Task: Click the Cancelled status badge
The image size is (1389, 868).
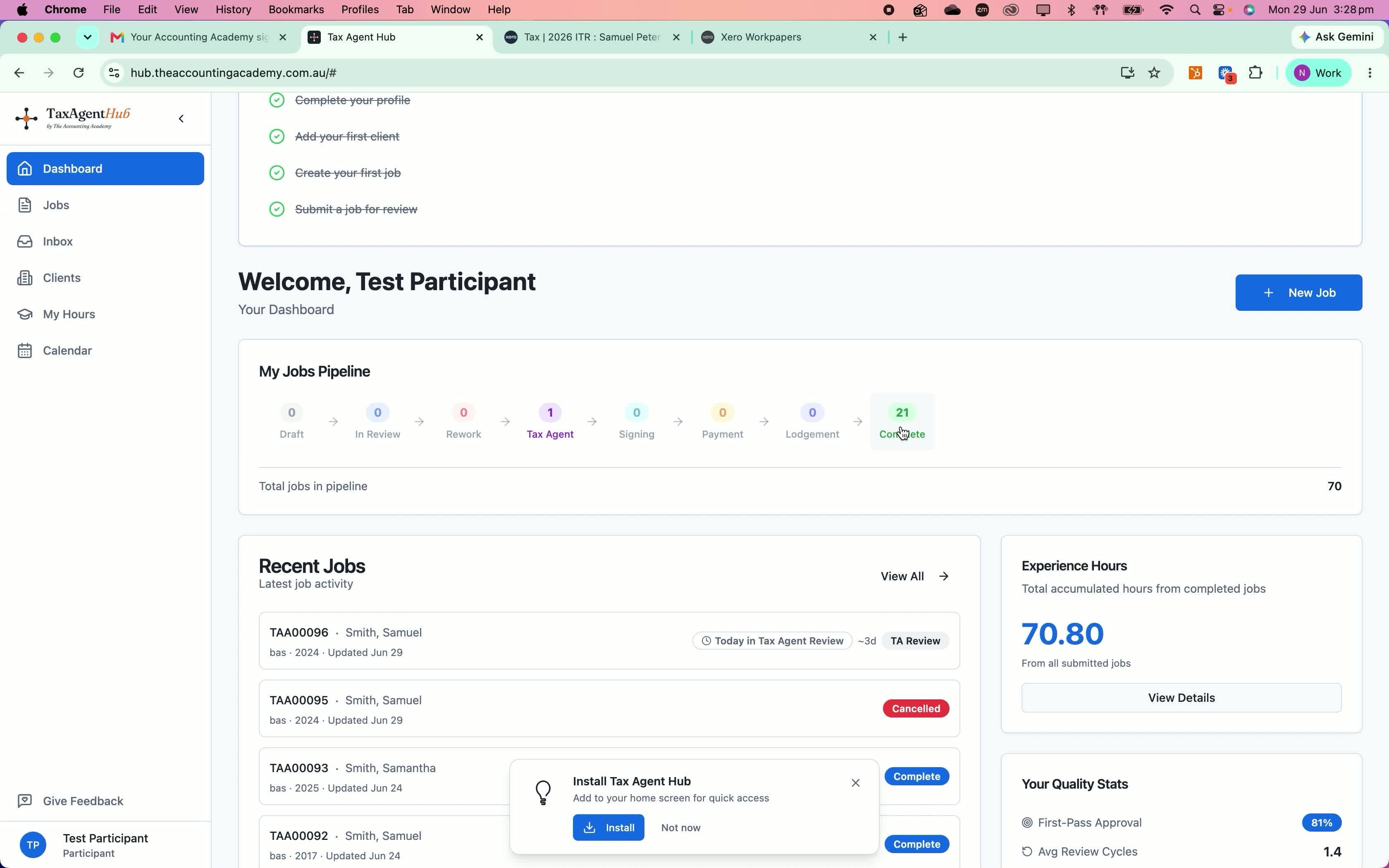Action: click(x=916, y=708)
